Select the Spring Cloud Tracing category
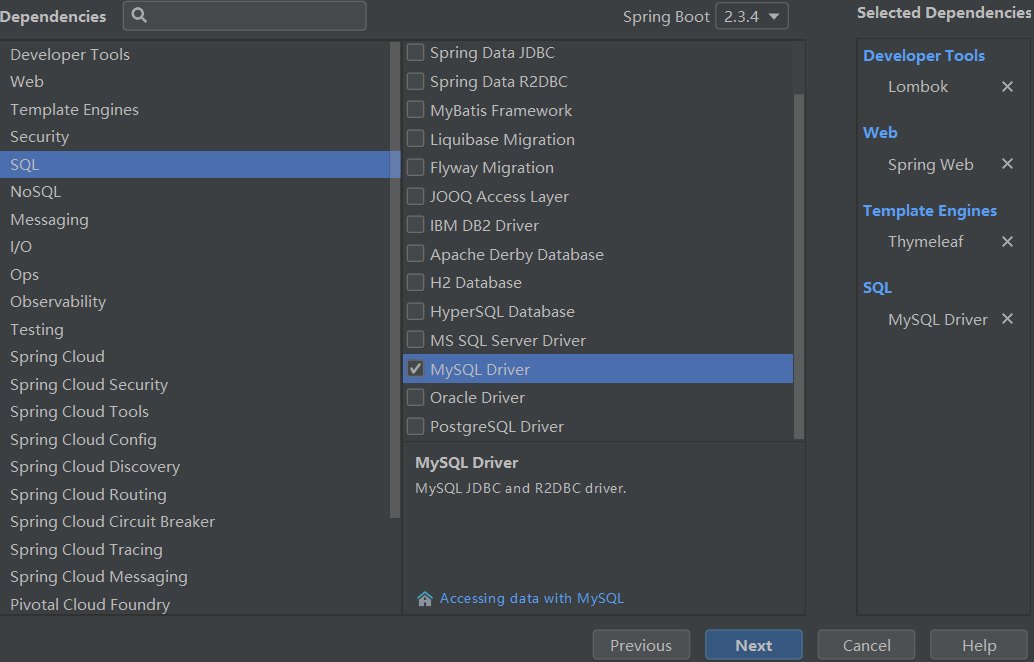This screenshot has height=662, width=1034. click(x=195, y=549)
